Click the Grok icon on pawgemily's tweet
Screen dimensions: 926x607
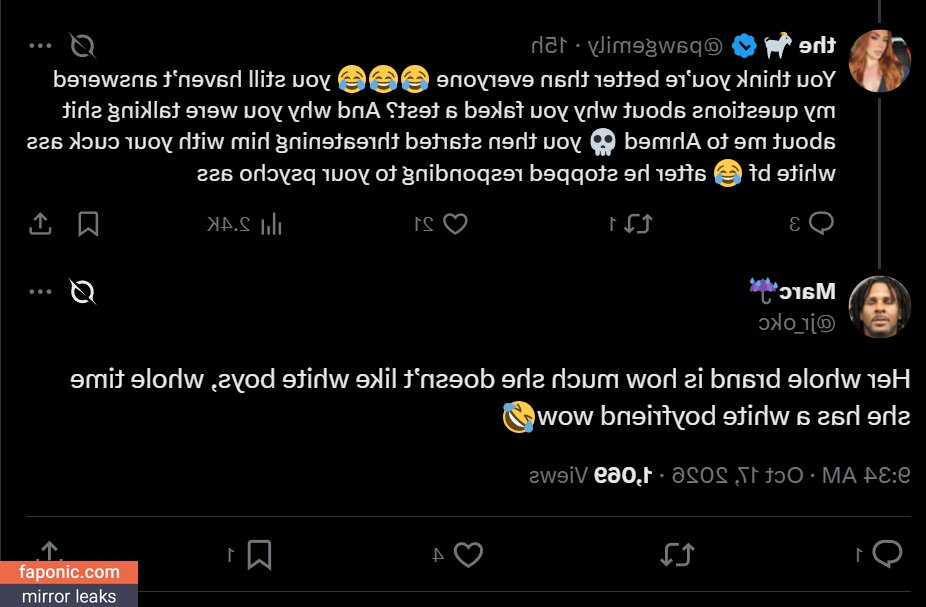pyautogui.click(x=82, y=45)
